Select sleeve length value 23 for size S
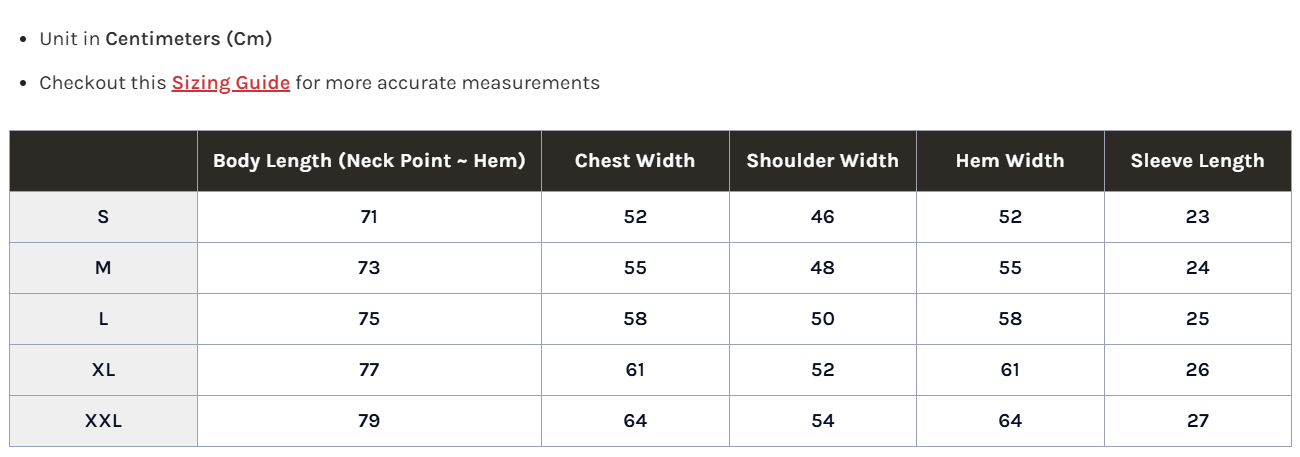This screenshot has width=1300, height=457. [x=1198, y=217]
